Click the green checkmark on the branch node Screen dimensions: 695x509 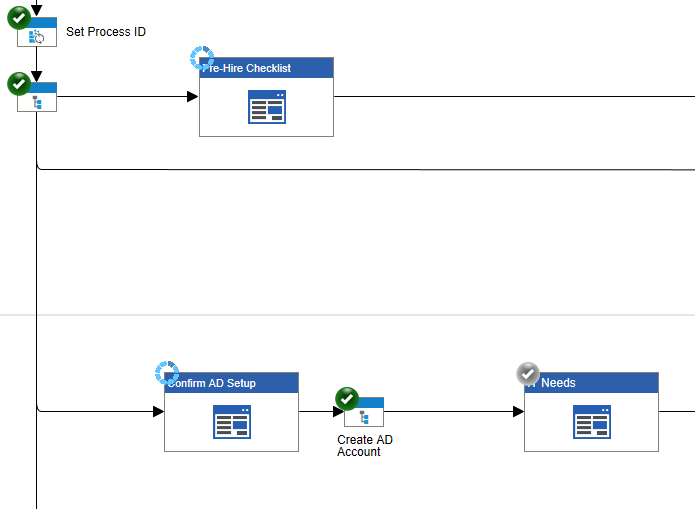tap(18, 83)
